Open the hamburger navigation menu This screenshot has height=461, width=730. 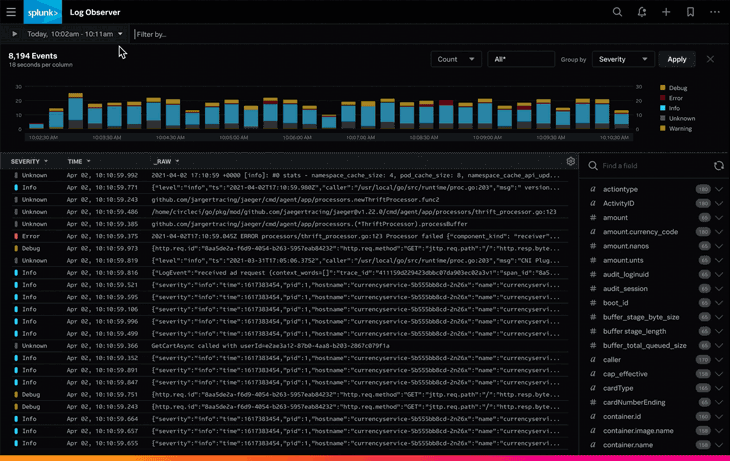11,12
